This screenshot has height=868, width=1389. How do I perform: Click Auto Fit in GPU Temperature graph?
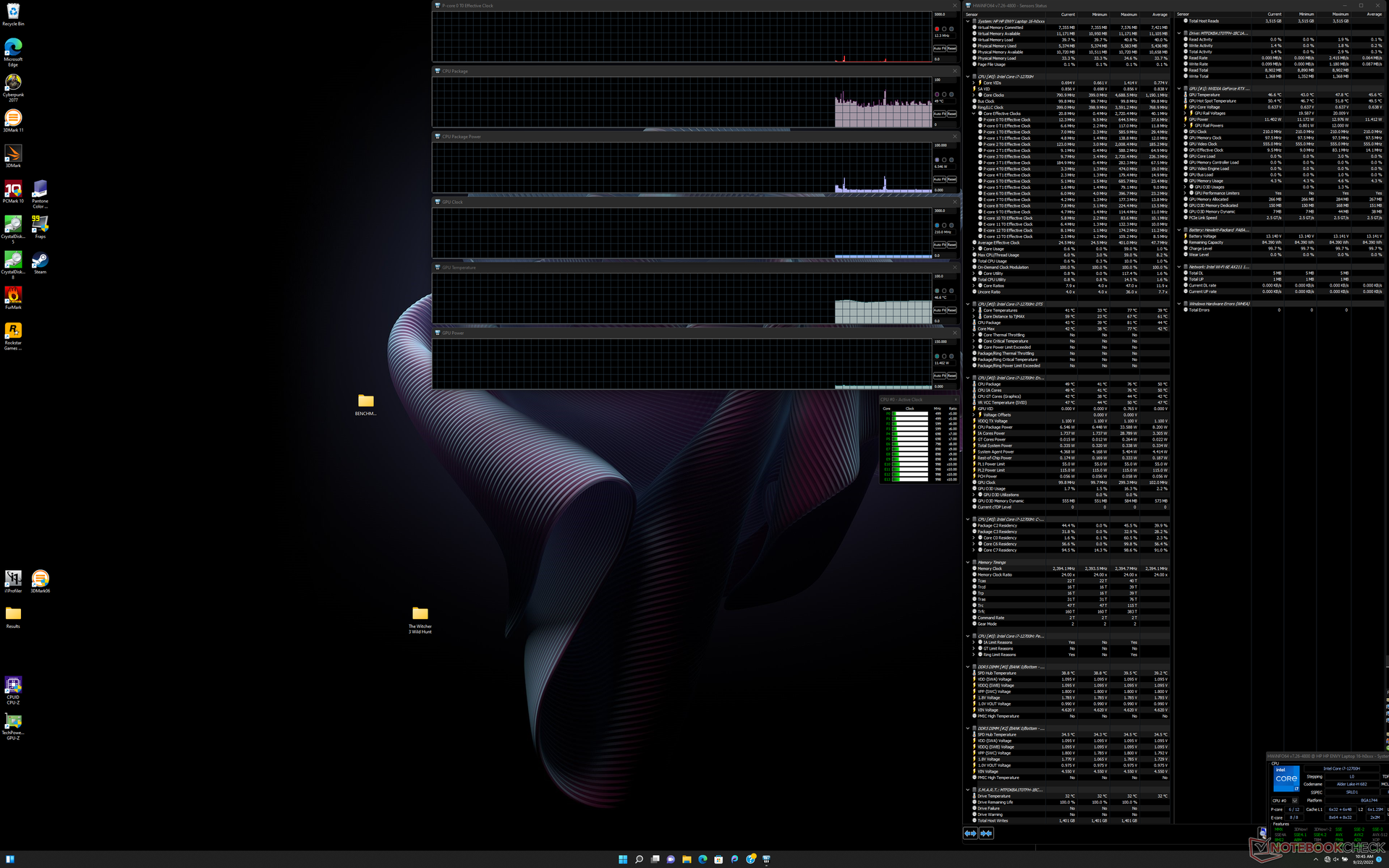pos(939,310)
